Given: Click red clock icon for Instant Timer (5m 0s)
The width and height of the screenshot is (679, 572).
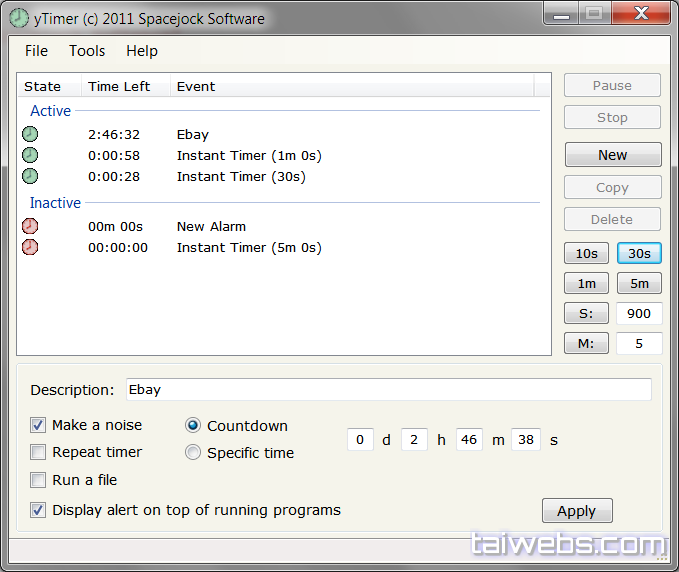Looking at the screenshot, I should pyautogui.click(x=30, y=247).
